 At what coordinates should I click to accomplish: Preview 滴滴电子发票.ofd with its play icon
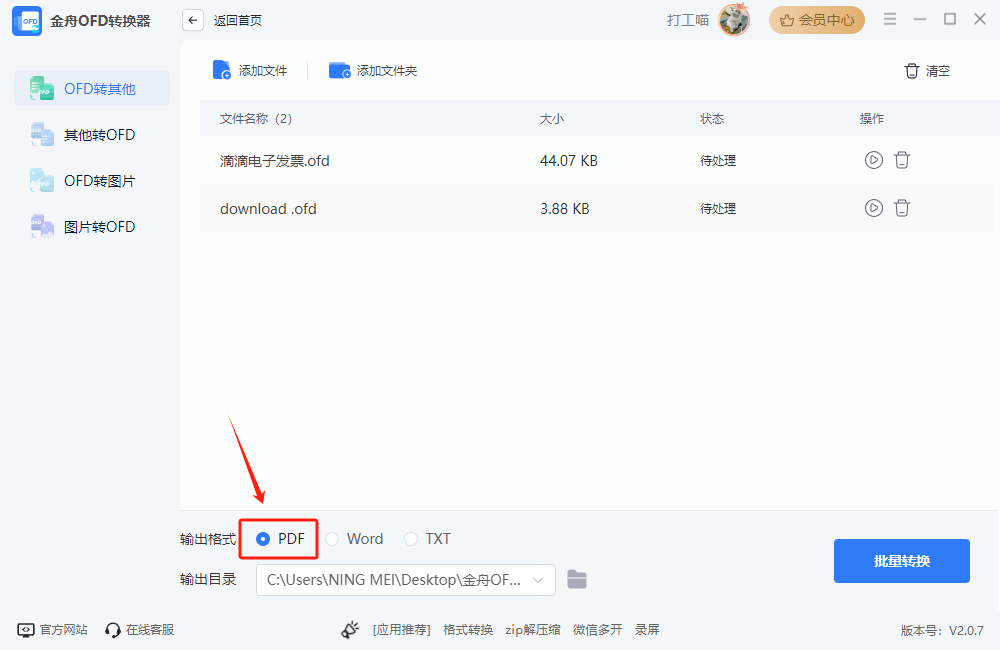[x=873, y=159]
